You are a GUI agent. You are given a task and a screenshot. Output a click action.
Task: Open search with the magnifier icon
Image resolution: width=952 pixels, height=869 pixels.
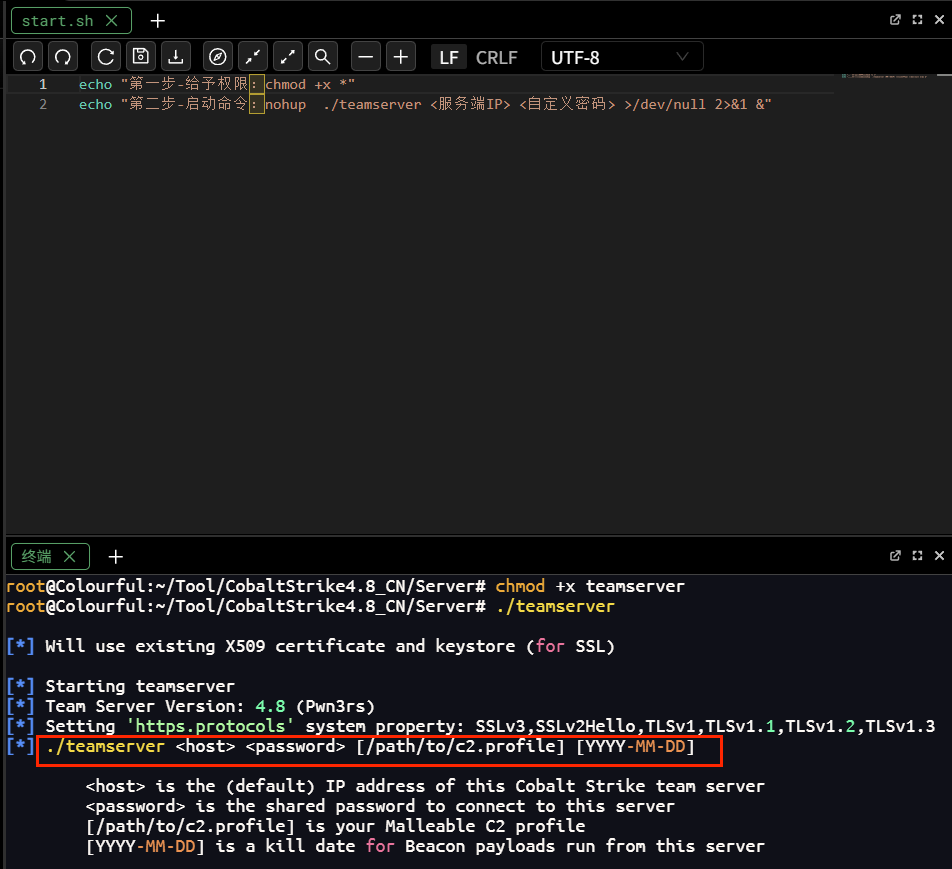coord(323,57)
